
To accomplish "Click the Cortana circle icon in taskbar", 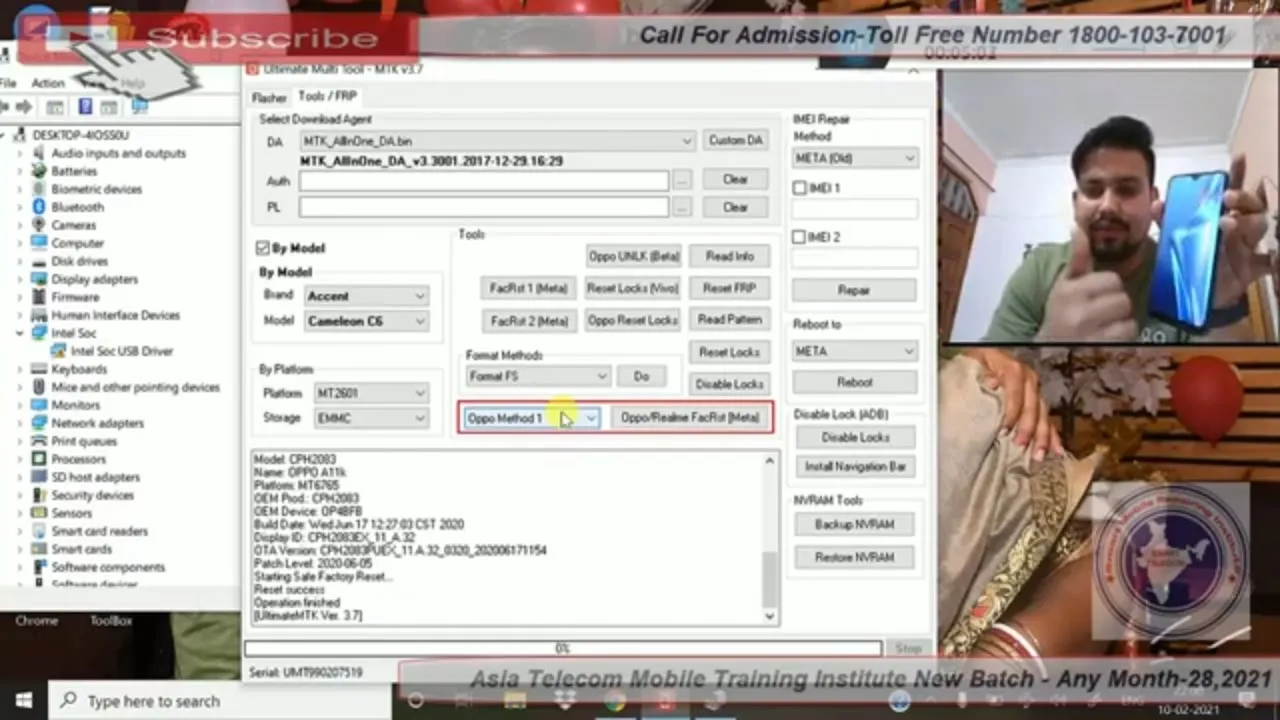I will [415, 701].
